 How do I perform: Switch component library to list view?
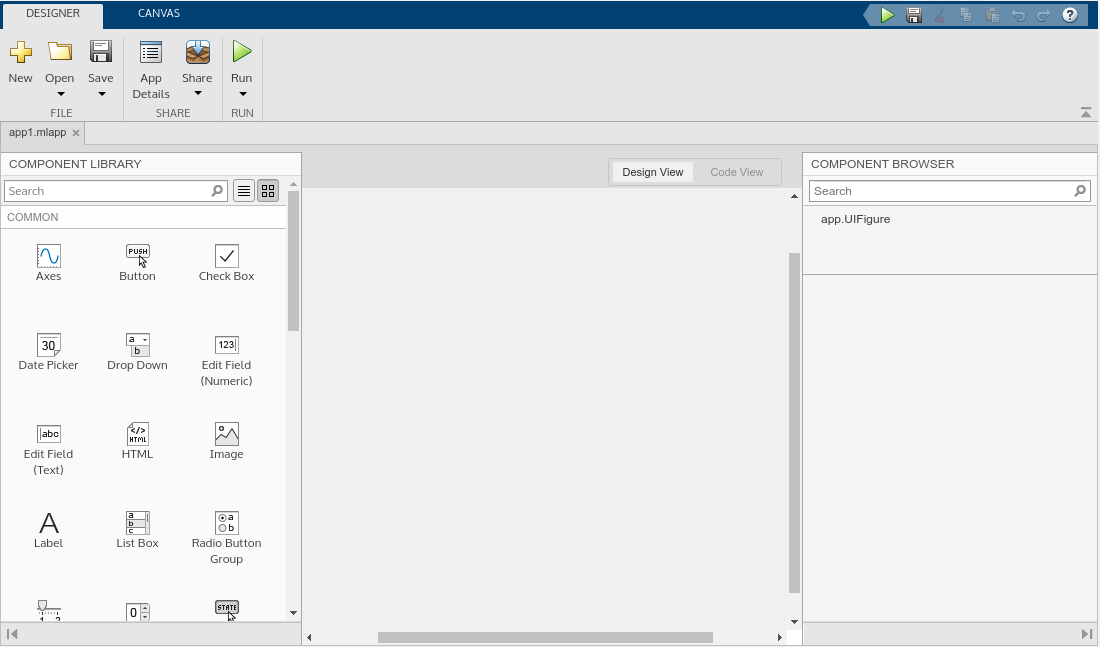(243, 191)
